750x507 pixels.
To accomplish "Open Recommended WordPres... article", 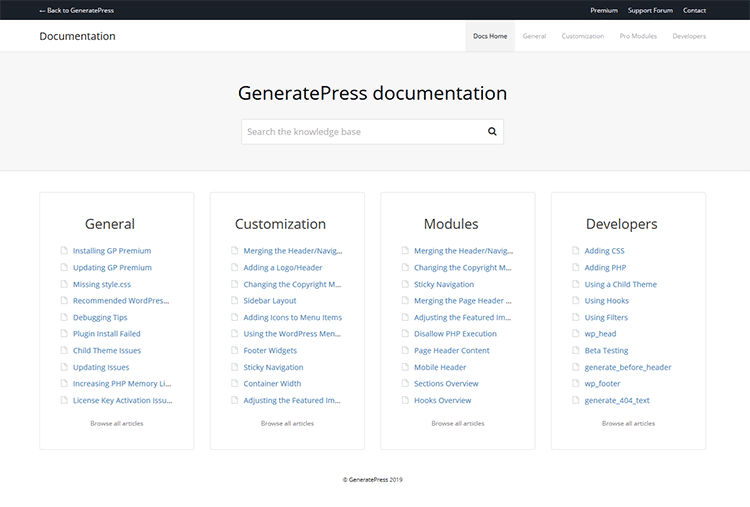I will coord(121,300).
